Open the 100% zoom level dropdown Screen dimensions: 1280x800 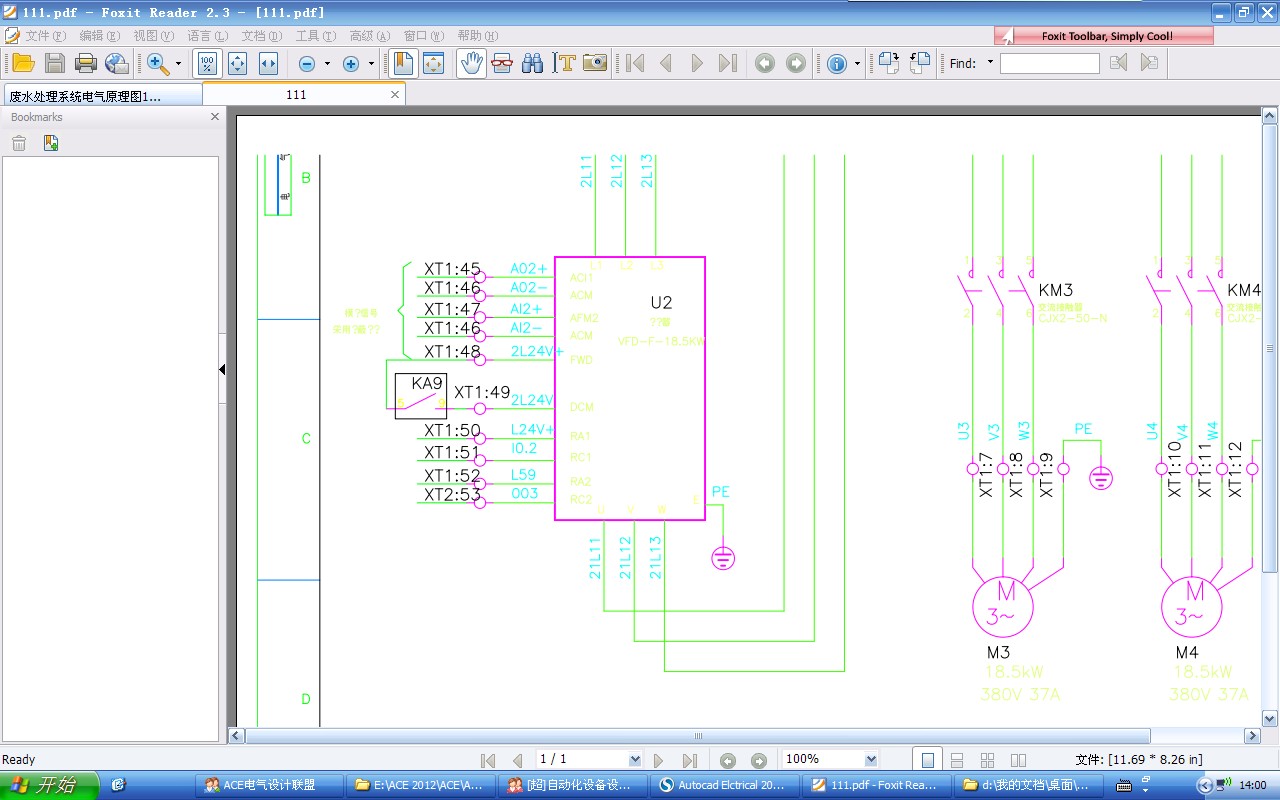click(870, 760)
